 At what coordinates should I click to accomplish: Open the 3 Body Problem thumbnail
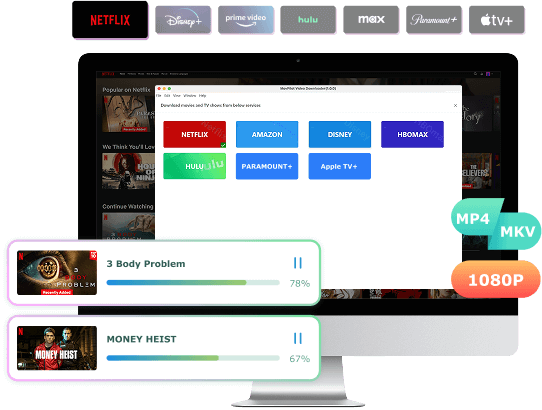click(x=57, y=273)
